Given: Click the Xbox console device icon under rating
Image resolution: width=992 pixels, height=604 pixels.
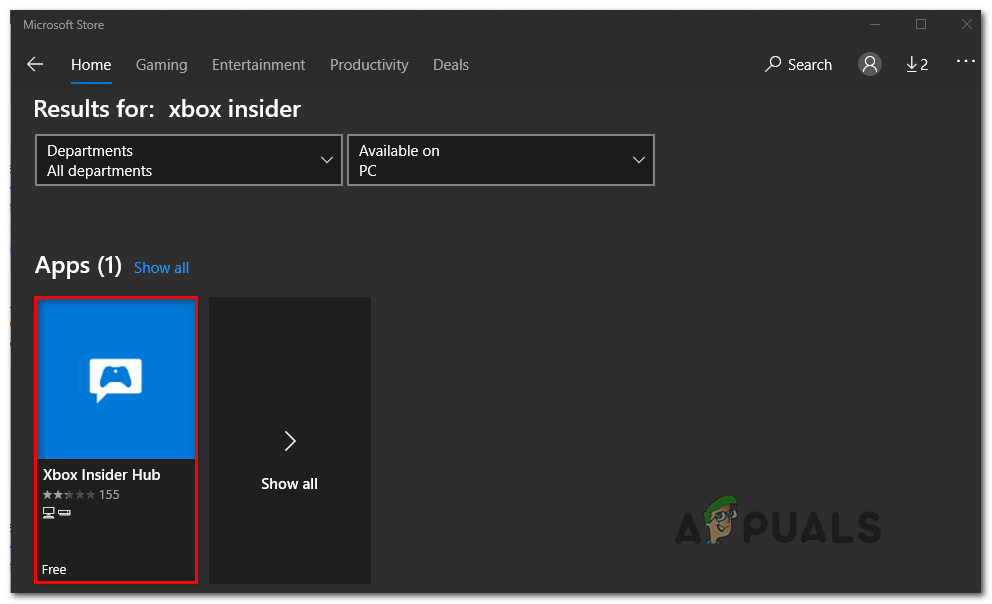Looking at the screenshot, I should (65, 512).
